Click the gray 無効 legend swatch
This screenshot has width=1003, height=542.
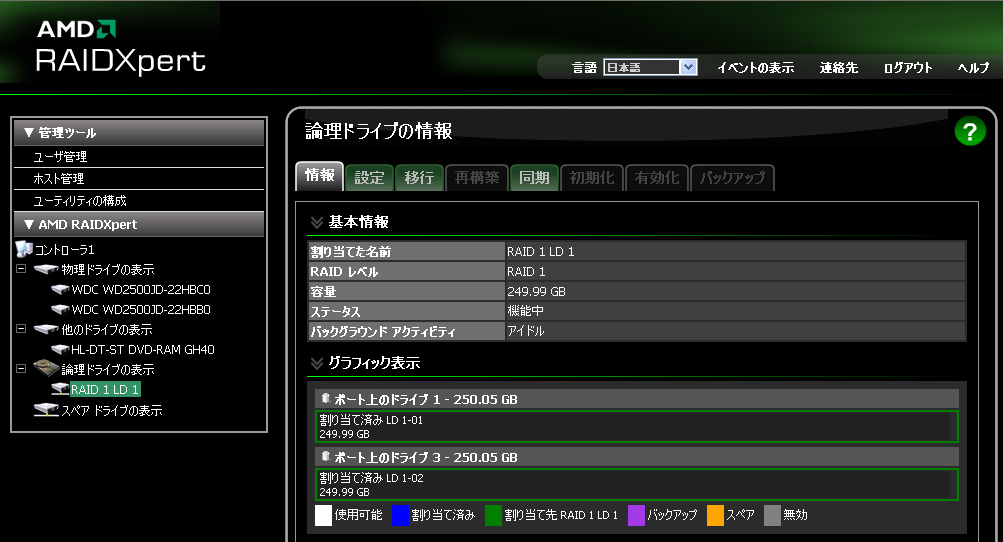coord(773,515)
